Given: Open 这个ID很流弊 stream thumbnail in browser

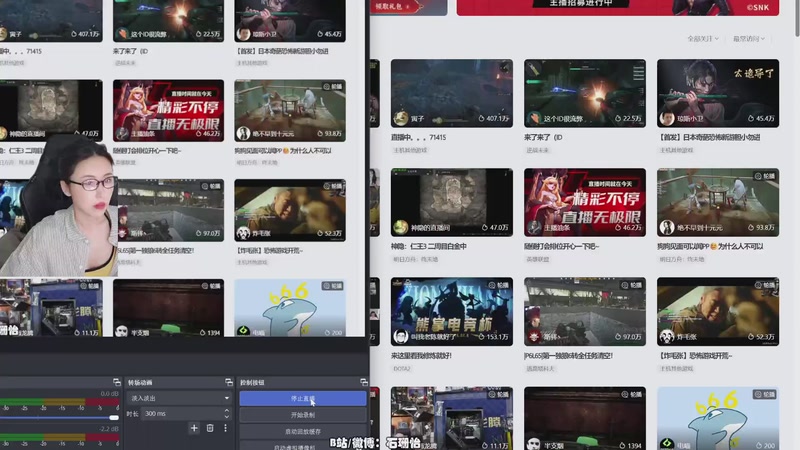Looking at the screenshot, I should [x=585, y=93].
